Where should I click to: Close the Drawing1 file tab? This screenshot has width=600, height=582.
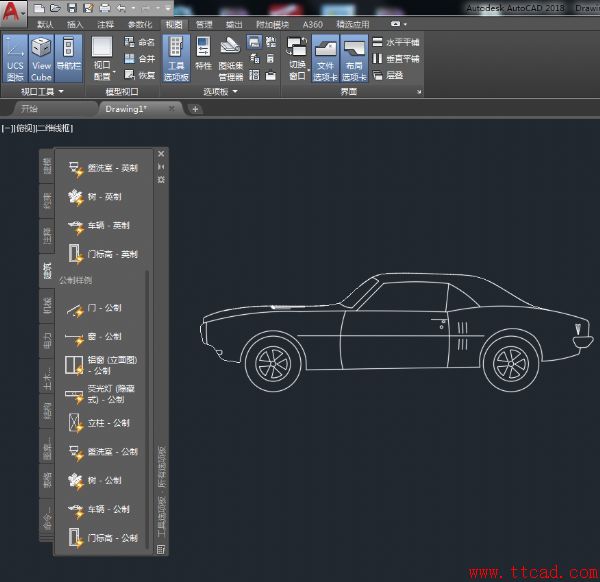pyautogui.click(x=171, y=109)
